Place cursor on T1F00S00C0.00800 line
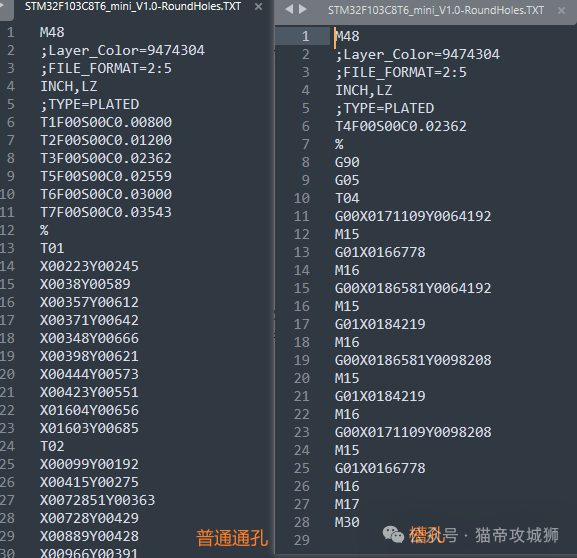 106,122
